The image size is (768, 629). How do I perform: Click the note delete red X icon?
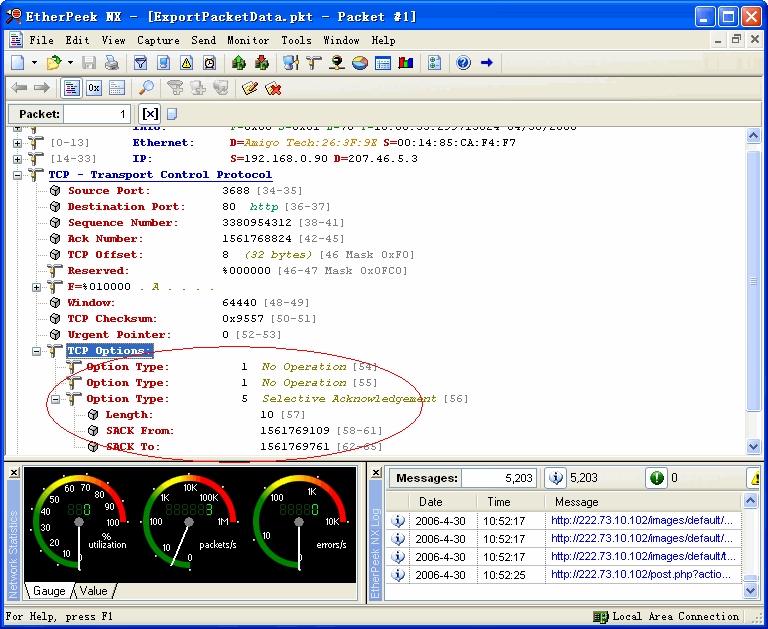tap(273, 88)
